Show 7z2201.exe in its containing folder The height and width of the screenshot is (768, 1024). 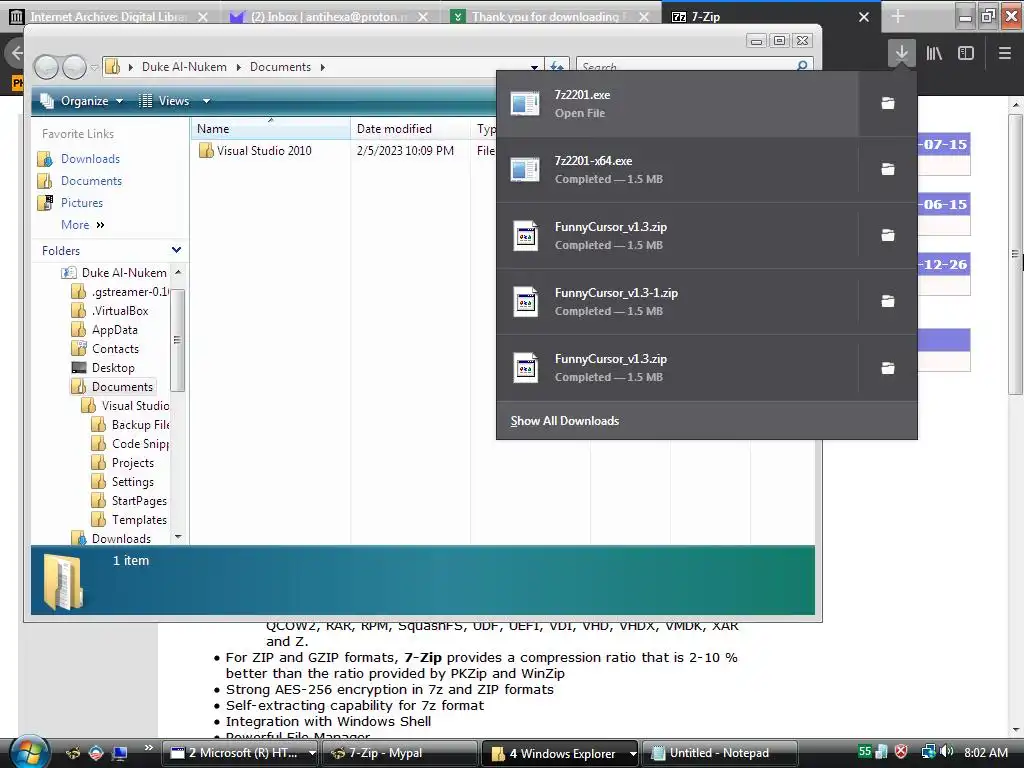click(x=888, y=103)
